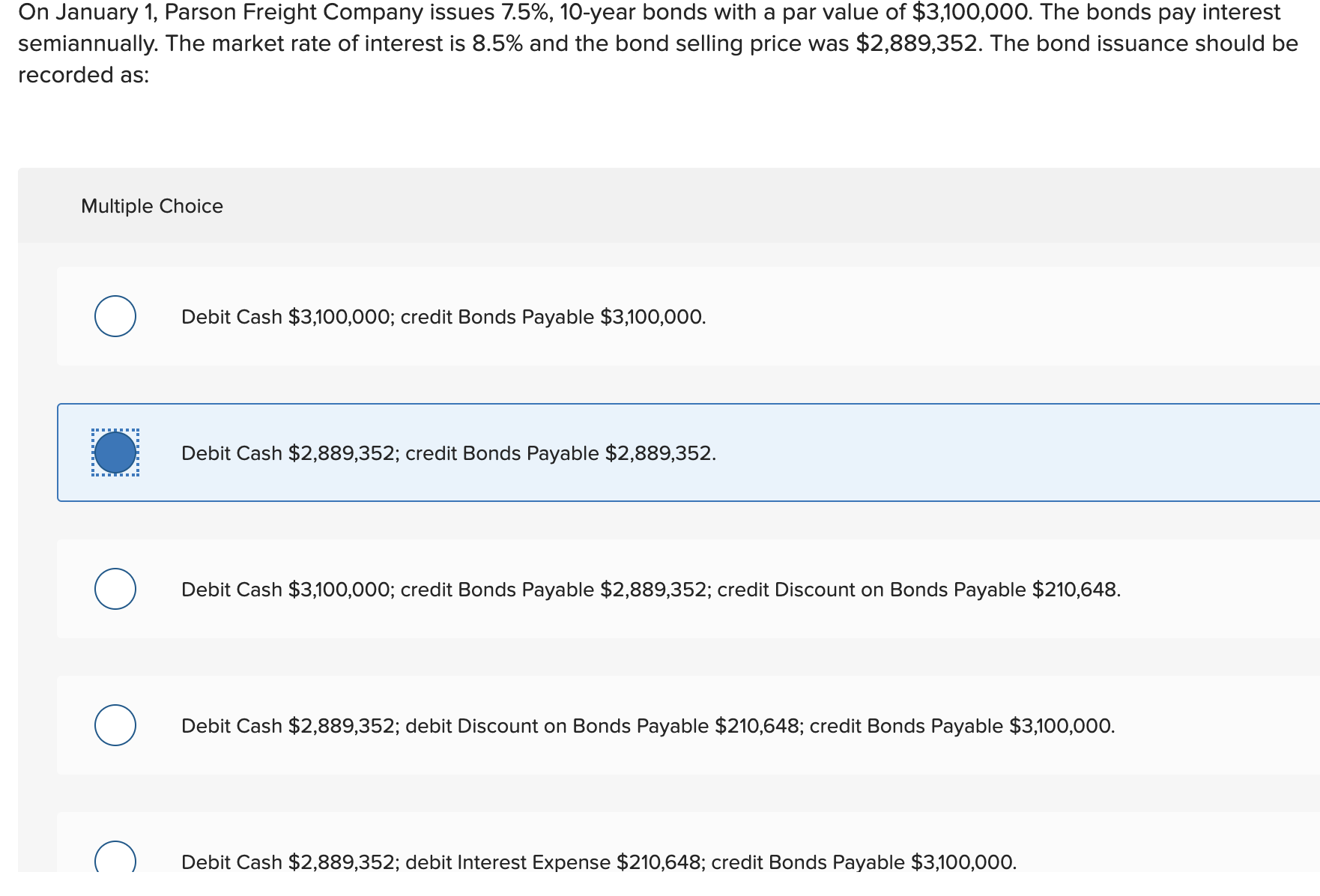
Task: Select radio for credit Discount on Bonds Payable option
Action: pos(115,589)
